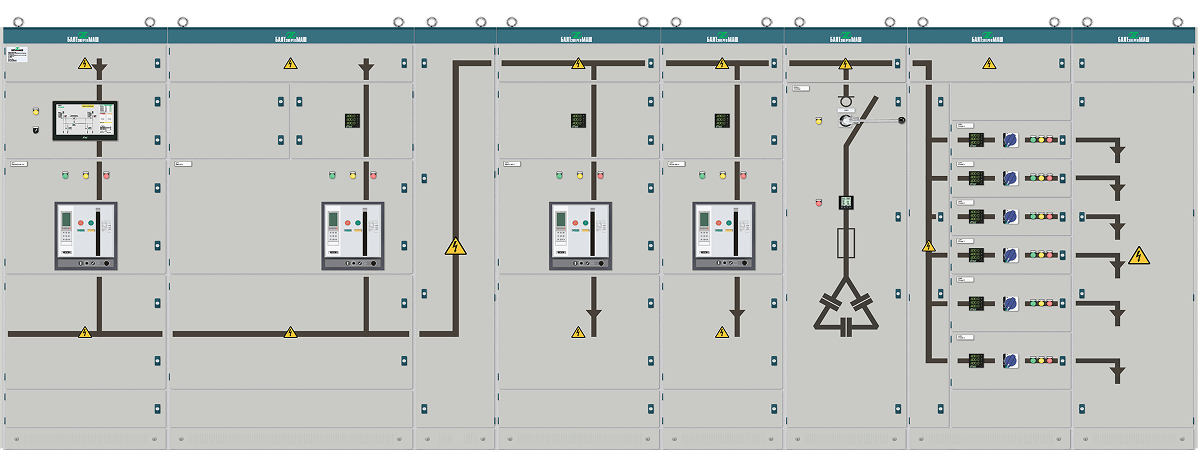Click the yellow lamp beside the HMI display
The height and width of the screenshot is (467, 1200).
34,109
